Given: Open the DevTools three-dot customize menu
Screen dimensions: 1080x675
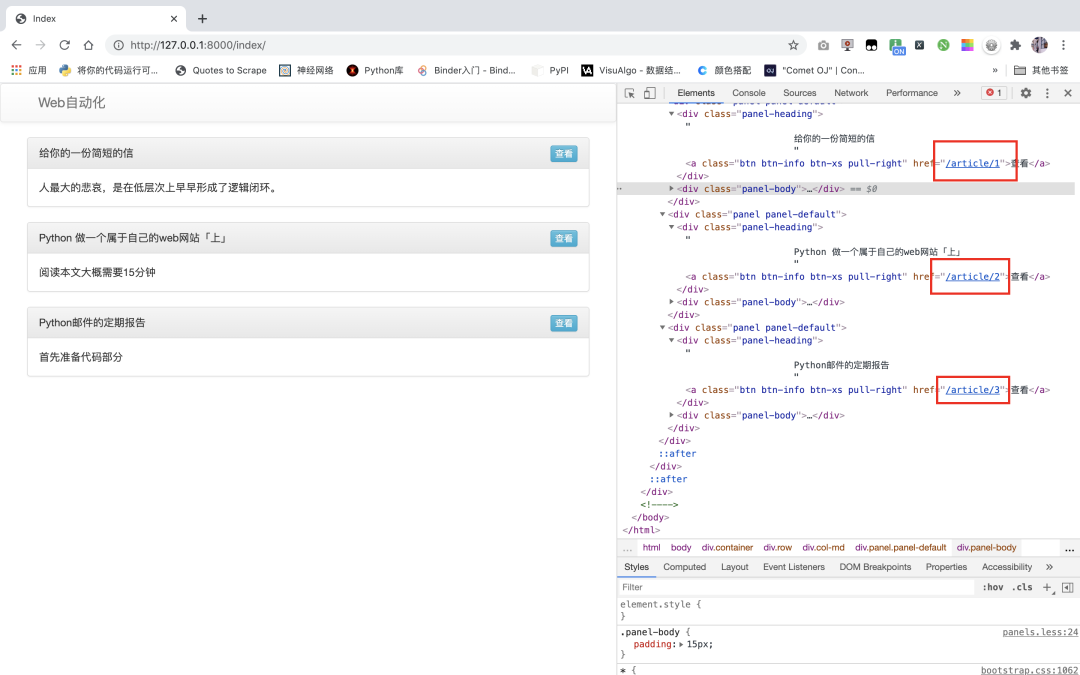Looking at the screenshot, I should click(x=1047, y=93).
